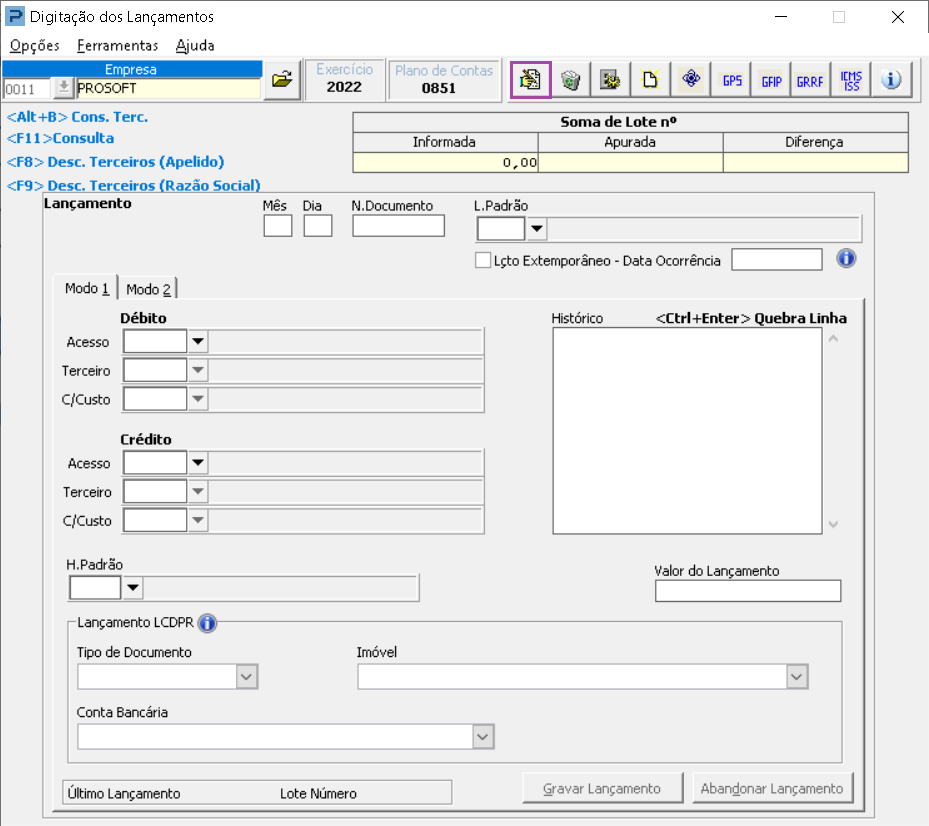Image resolution: width=929 pixels, height=826 pixels.
Task: Click the GRRF toolbar button
Action: coord(810,80)
